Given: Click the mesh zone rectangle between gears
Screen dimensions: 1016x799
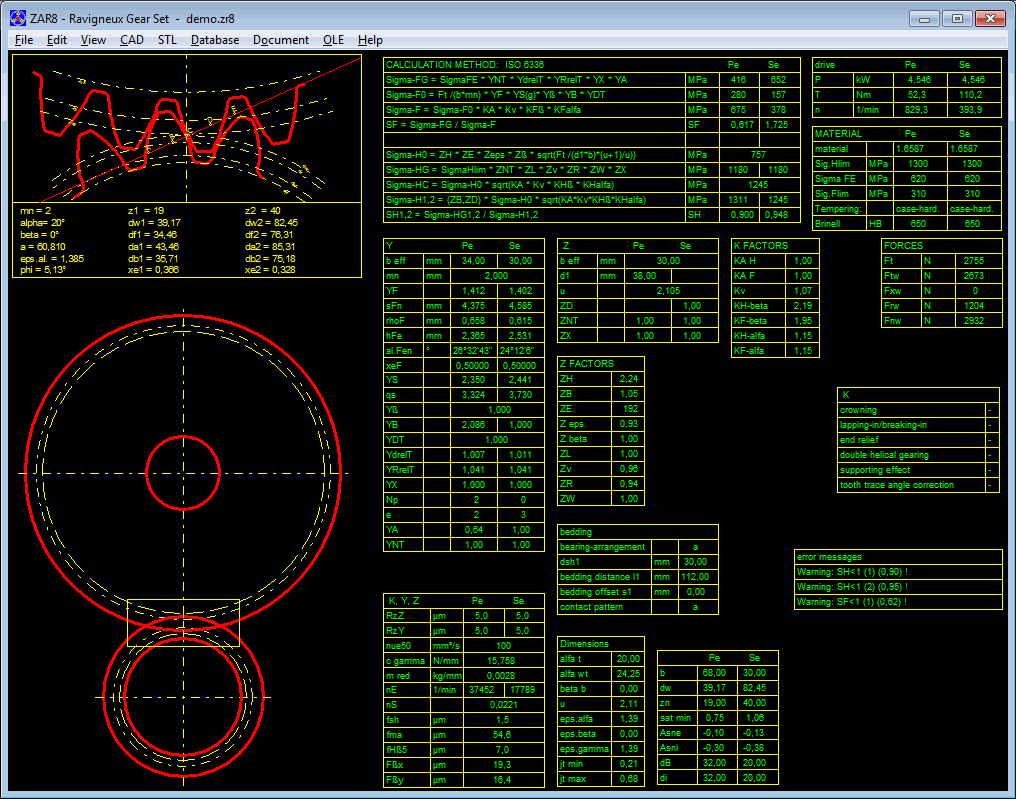Looking at the screenshot, I should tap(183, 623).
